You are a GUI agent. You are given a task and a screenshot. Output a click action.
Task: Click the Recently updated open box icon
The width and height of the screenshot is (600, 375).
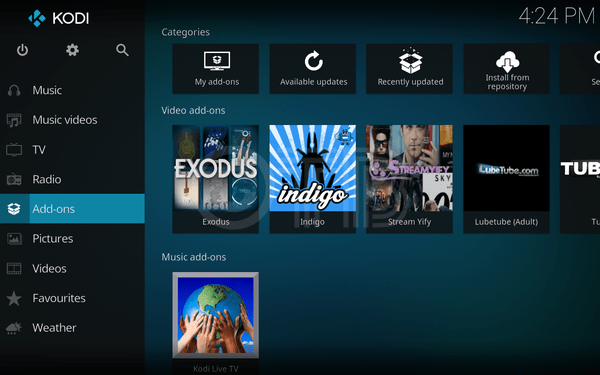410,60
